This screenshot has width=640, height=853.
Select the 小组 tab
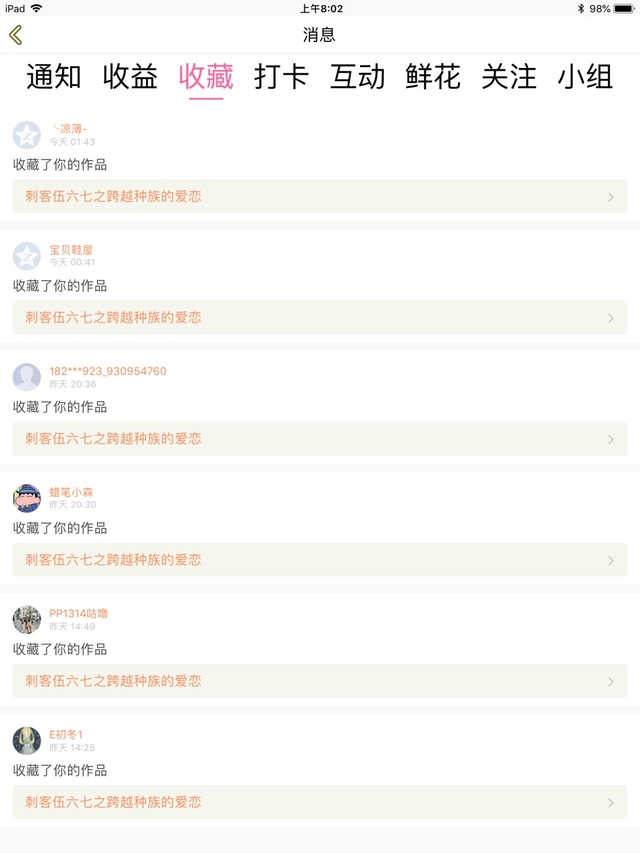tap(585, 77)
